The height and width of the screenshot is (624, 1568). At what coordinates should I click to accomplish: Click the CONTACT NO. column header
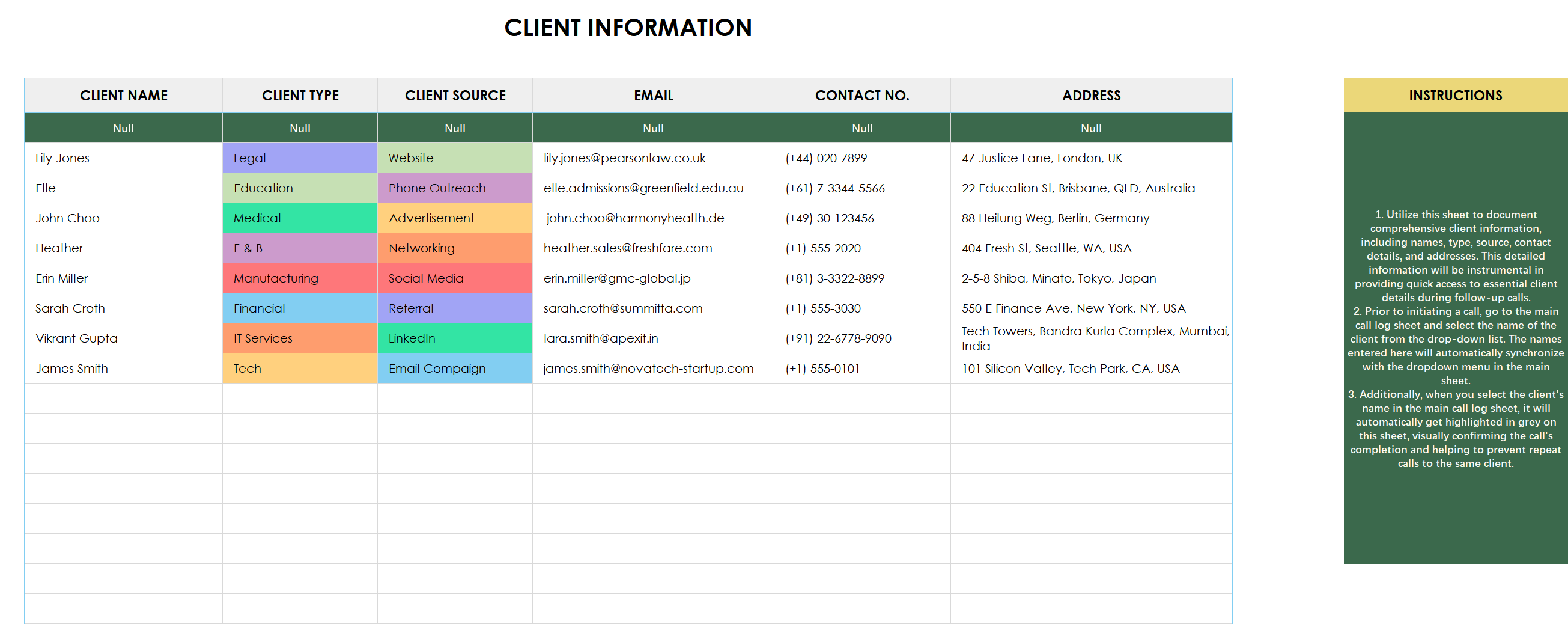tap(862, 96)
